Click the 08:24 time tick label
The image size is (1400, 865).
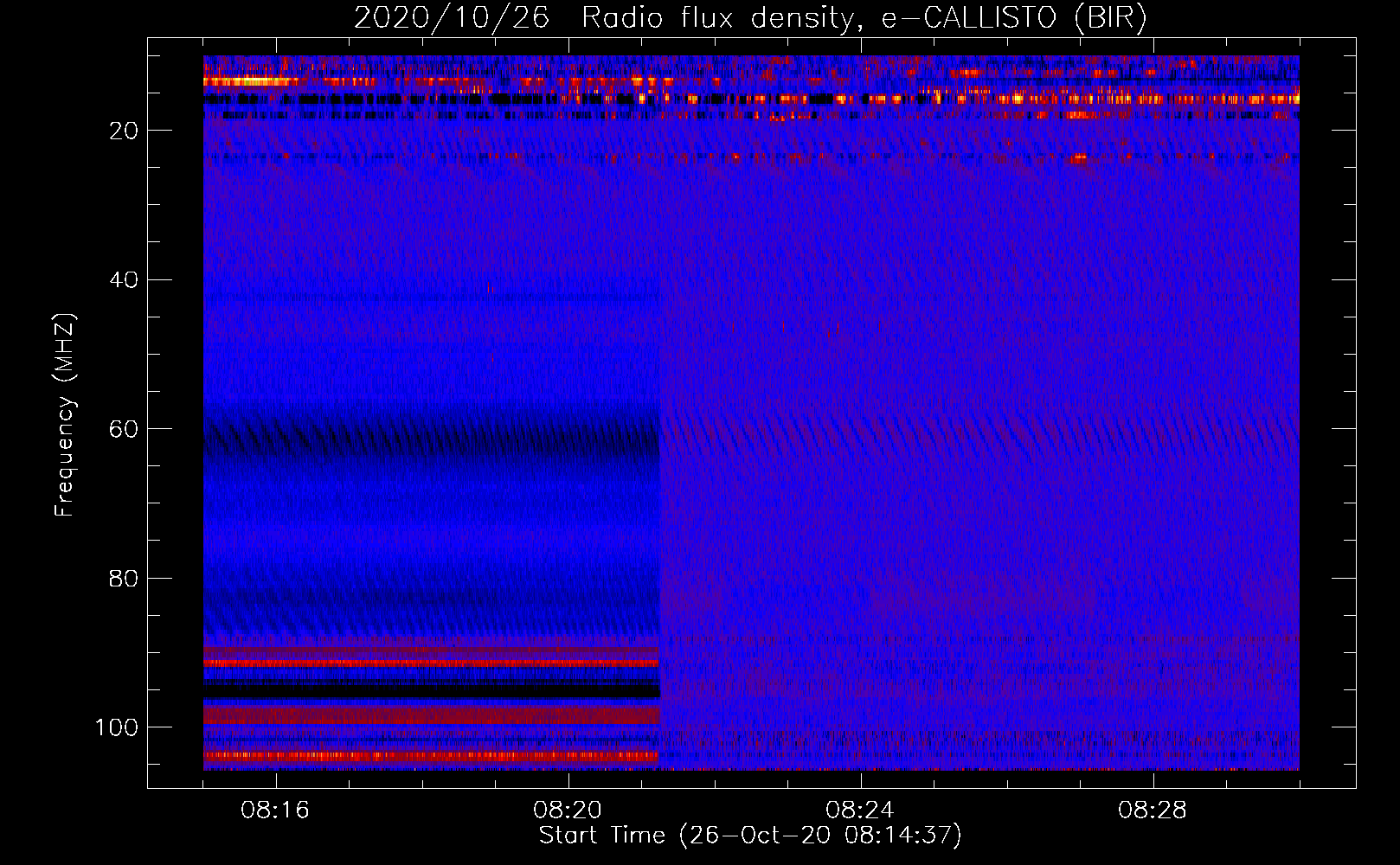pyautogui.click(x=860, y=811)
